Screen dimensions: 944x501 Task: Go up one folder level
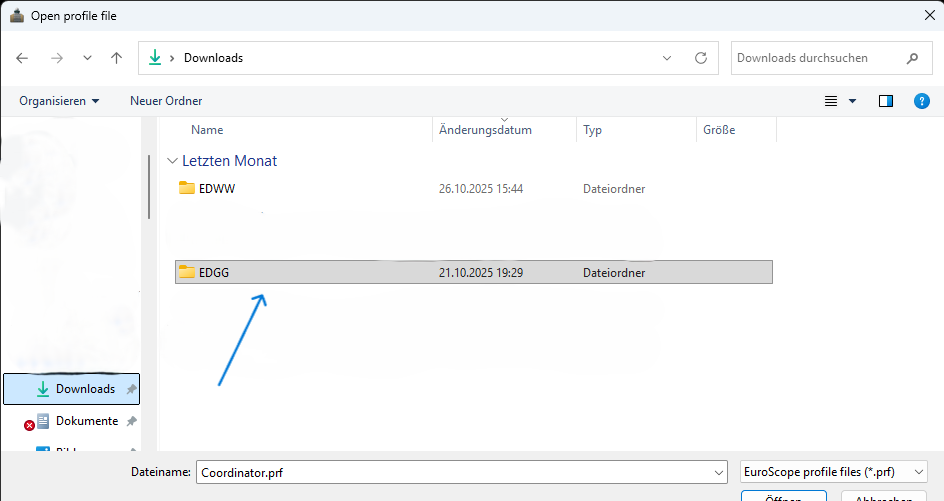(117, 58)
